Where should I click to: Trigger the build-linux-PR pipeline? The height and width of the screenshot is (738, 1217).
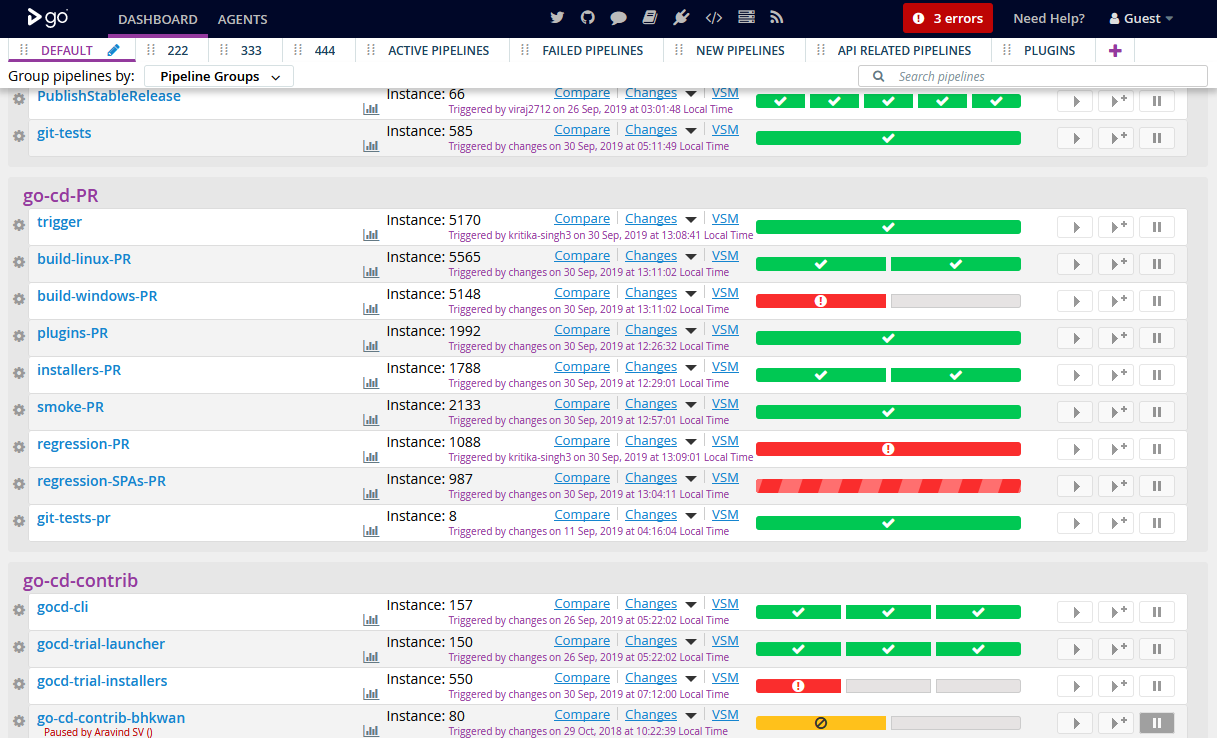(x=1075, y=264)
